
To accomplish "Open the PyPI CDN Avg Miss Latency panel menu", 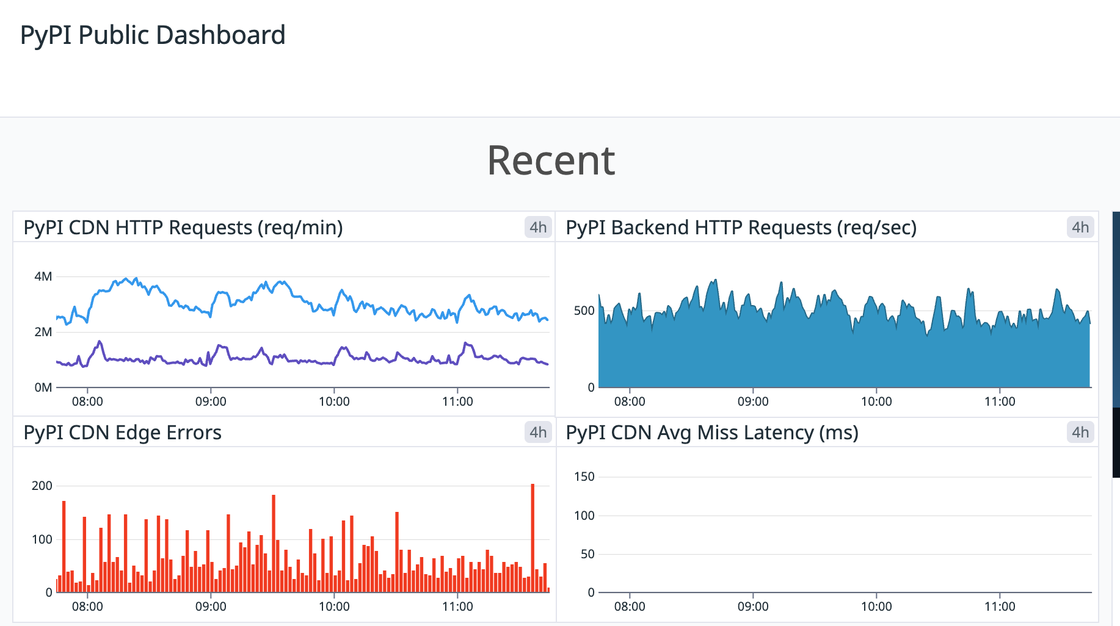I will (710, 432).
